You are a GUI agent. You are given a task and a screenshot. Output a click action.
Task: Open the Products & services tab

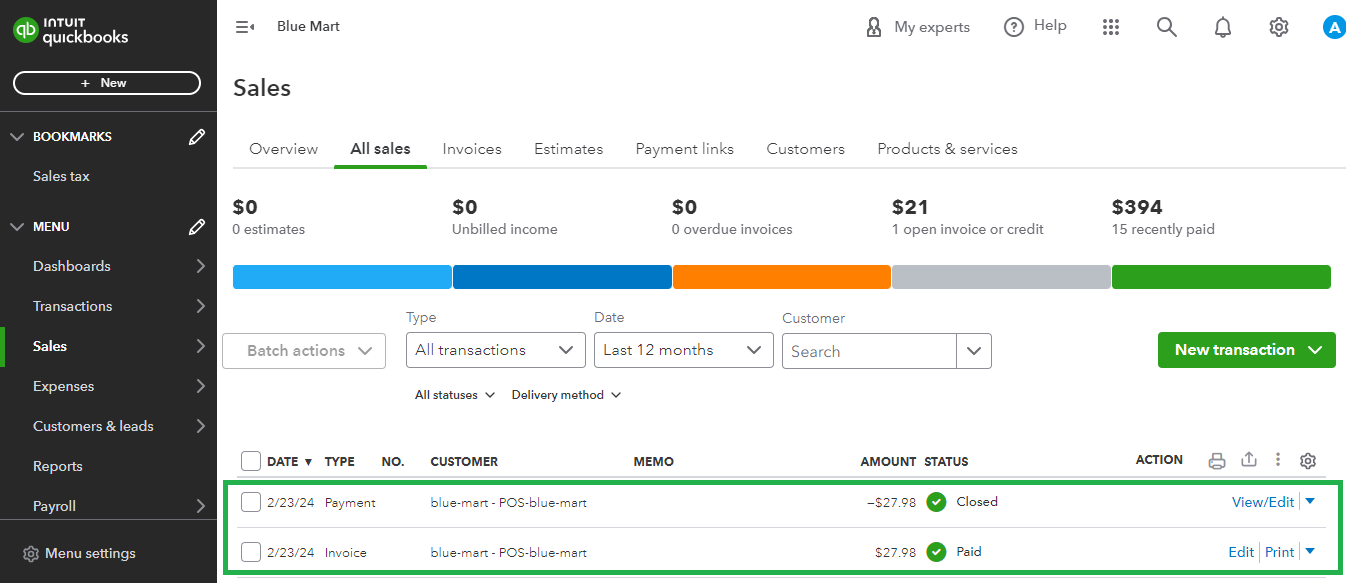point(947,149)
